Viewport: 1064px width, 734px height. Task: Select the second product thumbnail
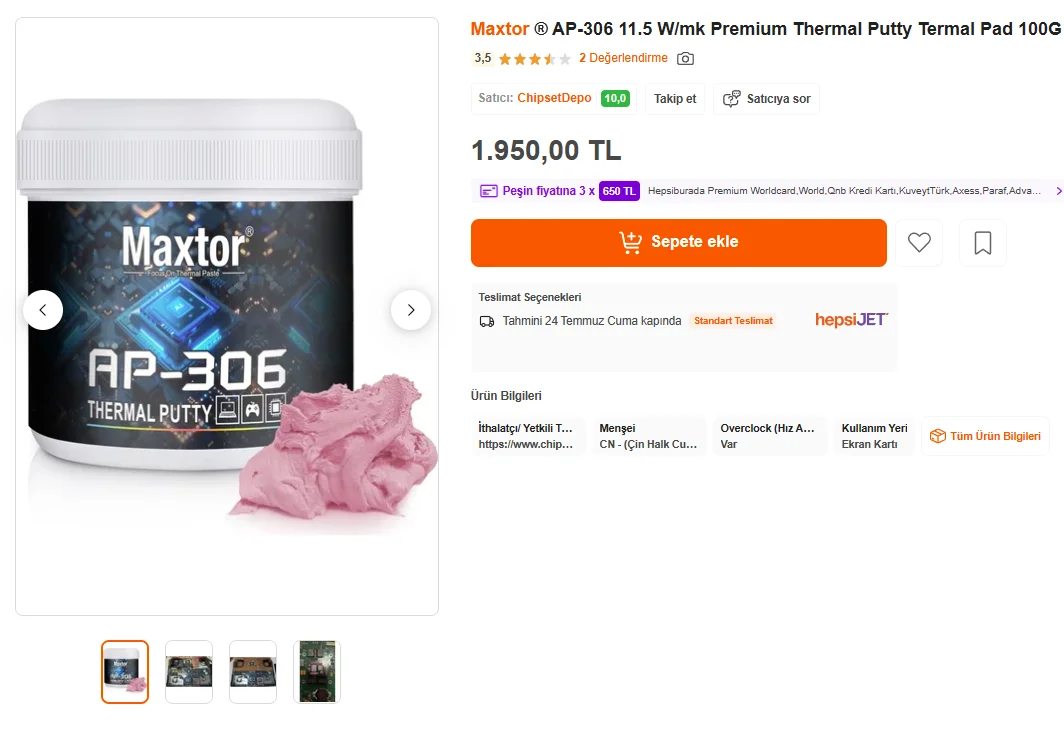click(189, 672)
